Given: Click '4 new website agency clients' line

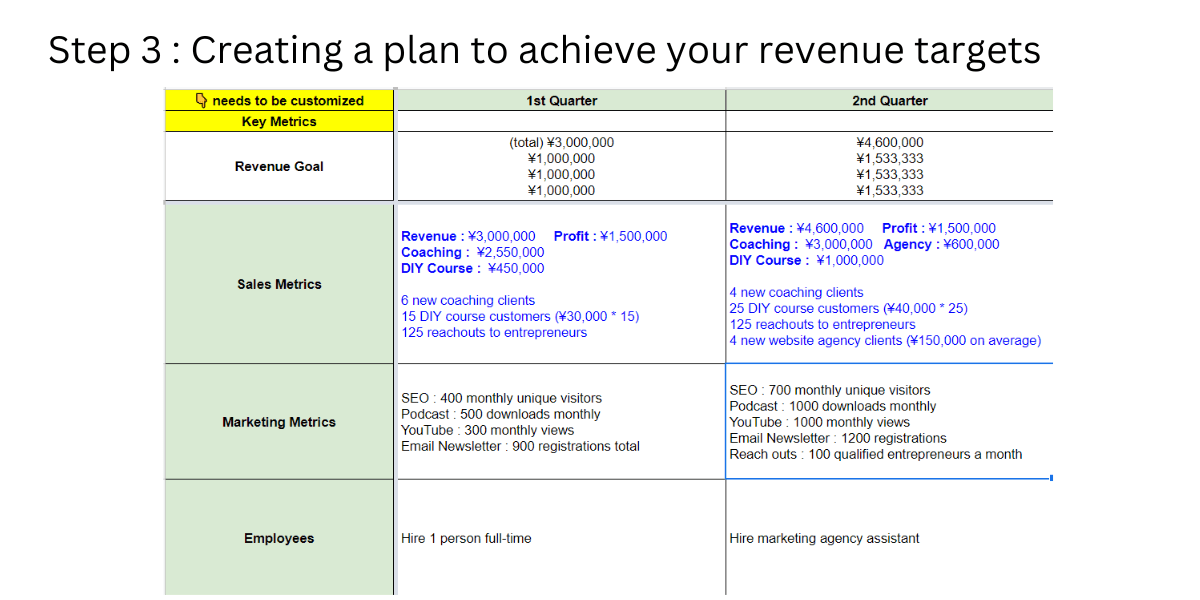Looking at the screenshot, I should tap(885, 341).
